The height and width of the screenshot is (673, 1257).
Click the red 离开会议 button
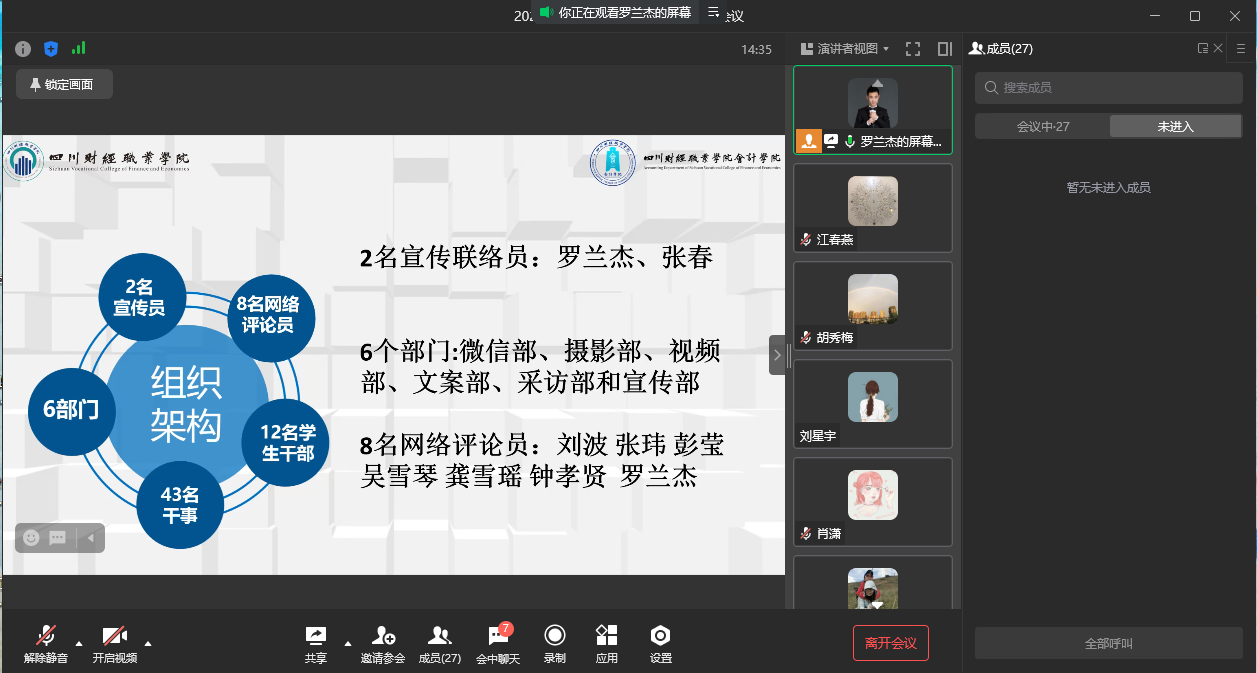click(x=891, y=643)
